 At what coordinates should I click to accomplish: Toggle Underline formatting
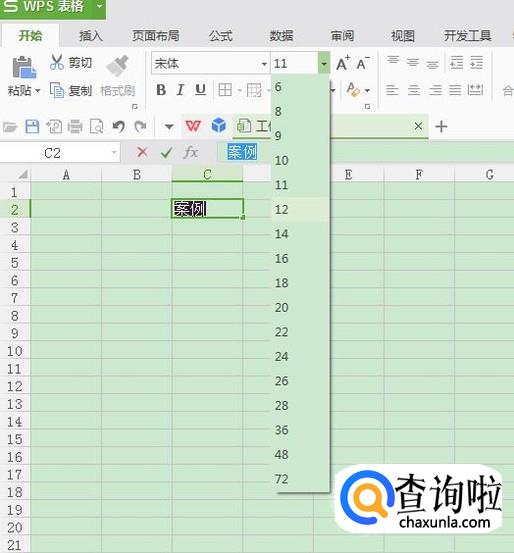coord(200,90)
